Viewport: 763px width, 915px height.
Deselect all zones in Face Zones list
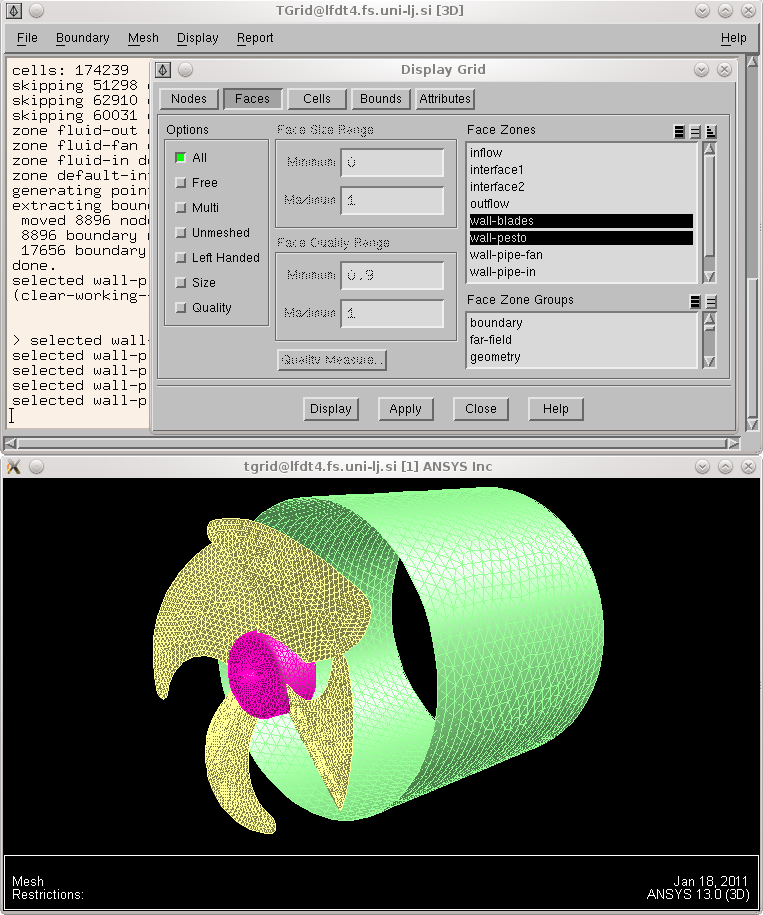click(695, 131)
